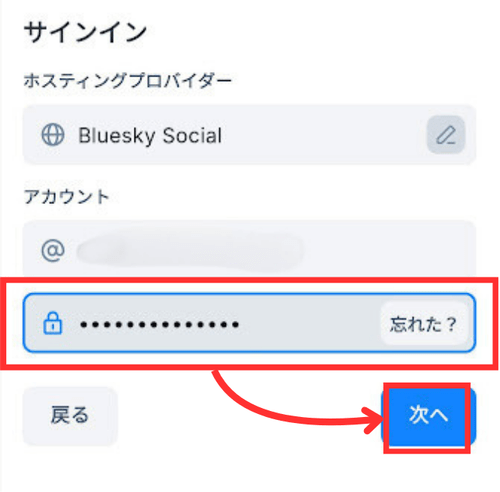
Task: Click empty area right of blurred username
Action: (x=387, y=250)
